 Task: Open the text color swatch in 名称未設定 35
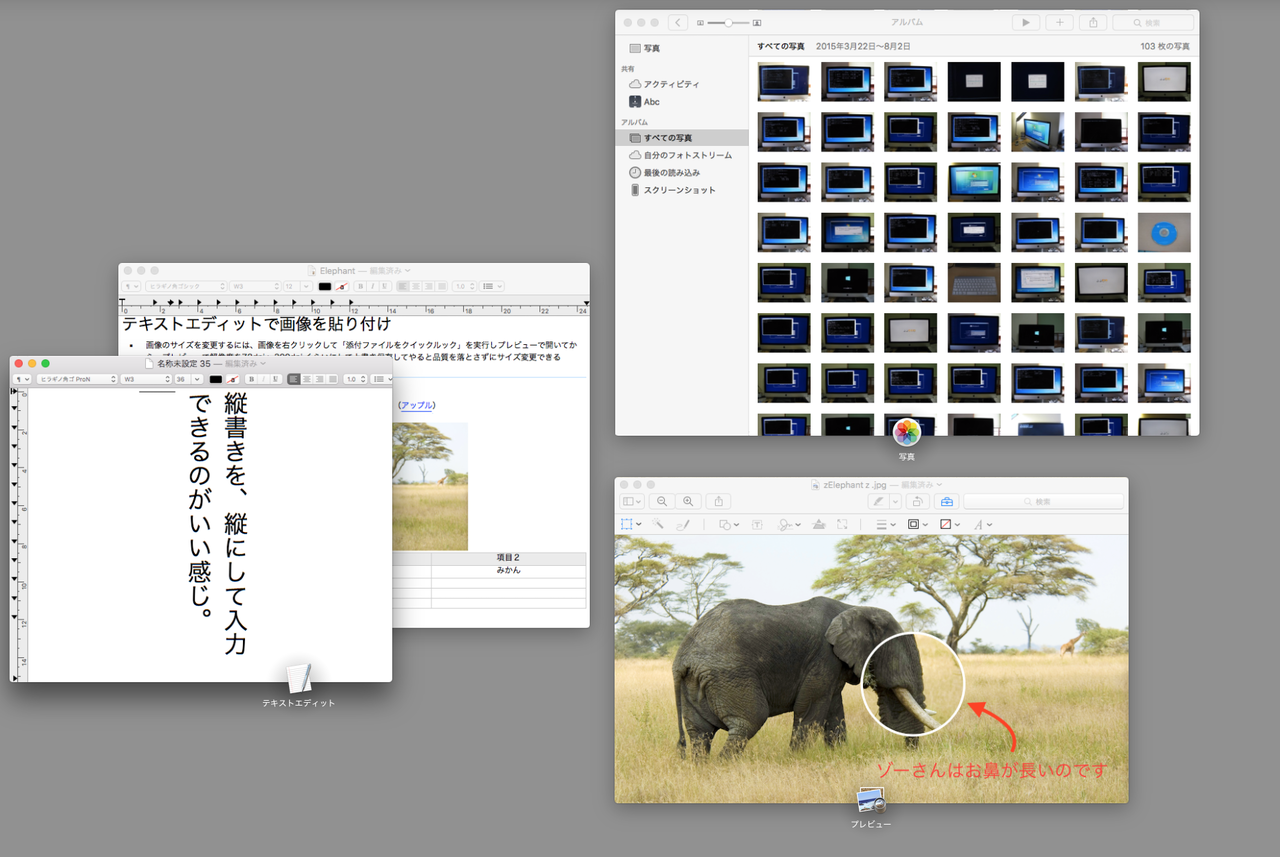[215, 380]
